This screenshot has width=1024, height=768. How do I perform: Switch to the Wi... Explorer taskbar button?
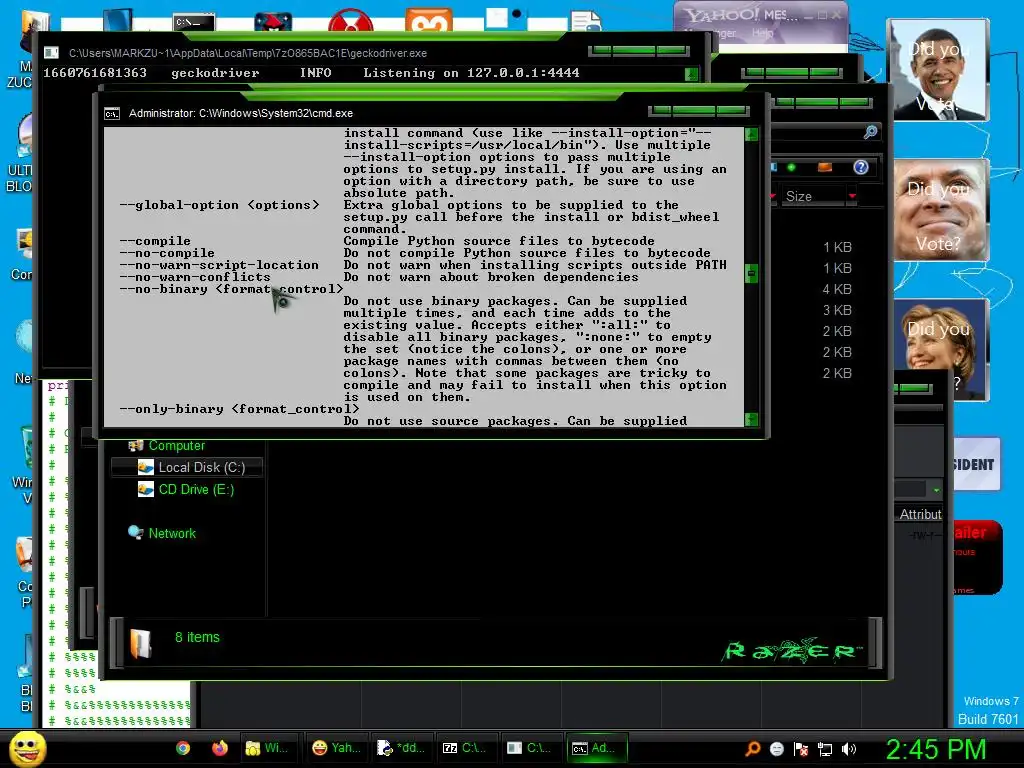(x=267, y=748)
